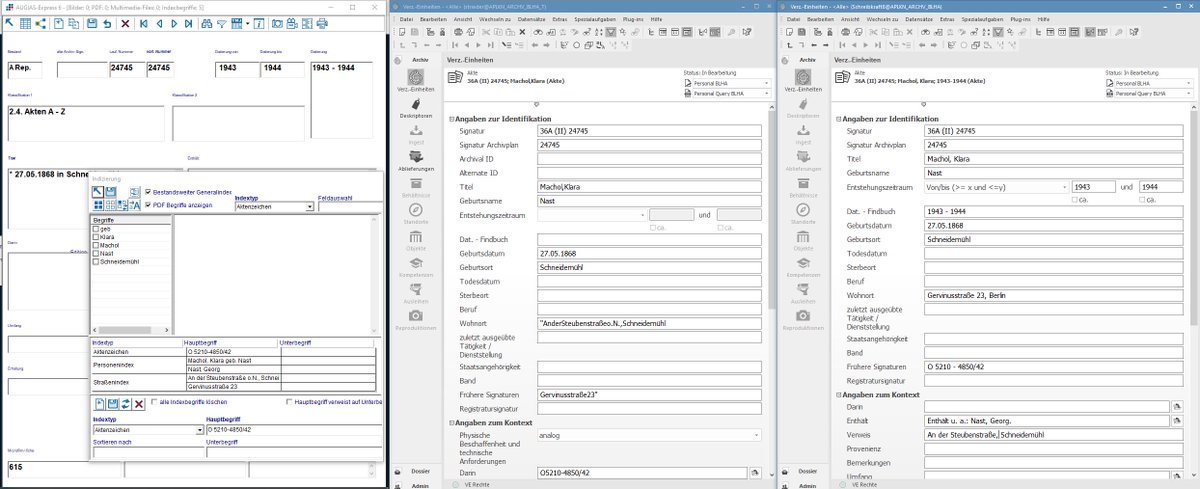Check the 'Schneidemühl' term in Begriffe list
Screen dimensions: 1200x489
pos(96,262)
